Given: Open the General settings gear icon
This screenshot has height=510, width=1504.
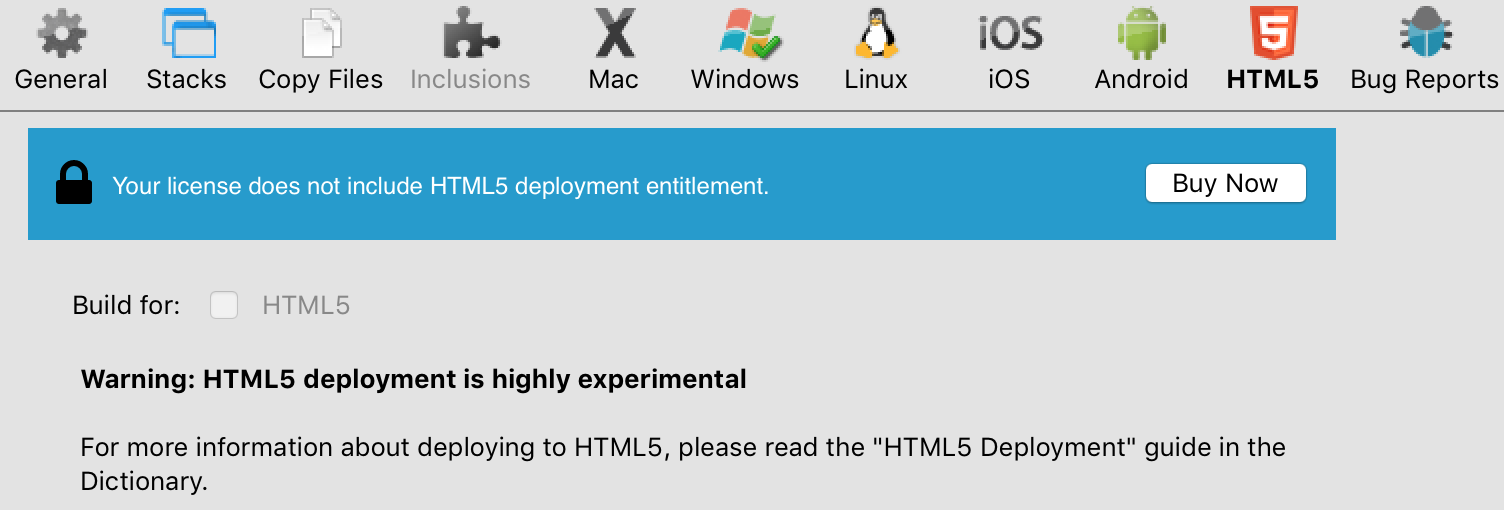Looking at the screenshot, I should (61, 35).
